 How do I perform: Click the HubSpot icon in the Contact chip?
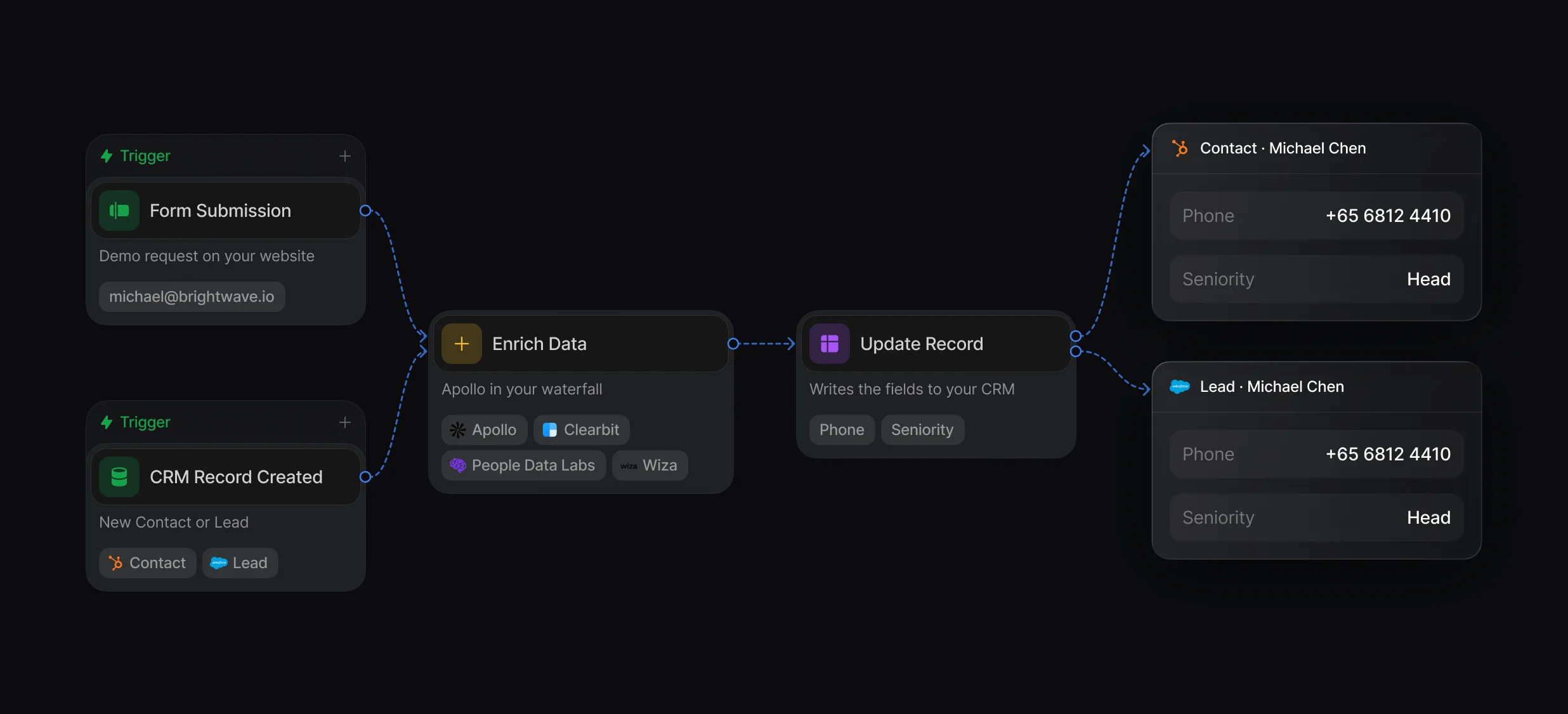pyautogui.click(x=115, y=563)
